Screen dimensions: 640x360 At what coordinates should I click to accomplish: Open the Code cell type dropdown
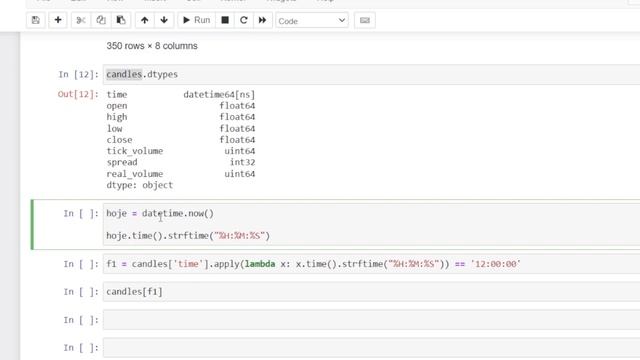[312, 20]
